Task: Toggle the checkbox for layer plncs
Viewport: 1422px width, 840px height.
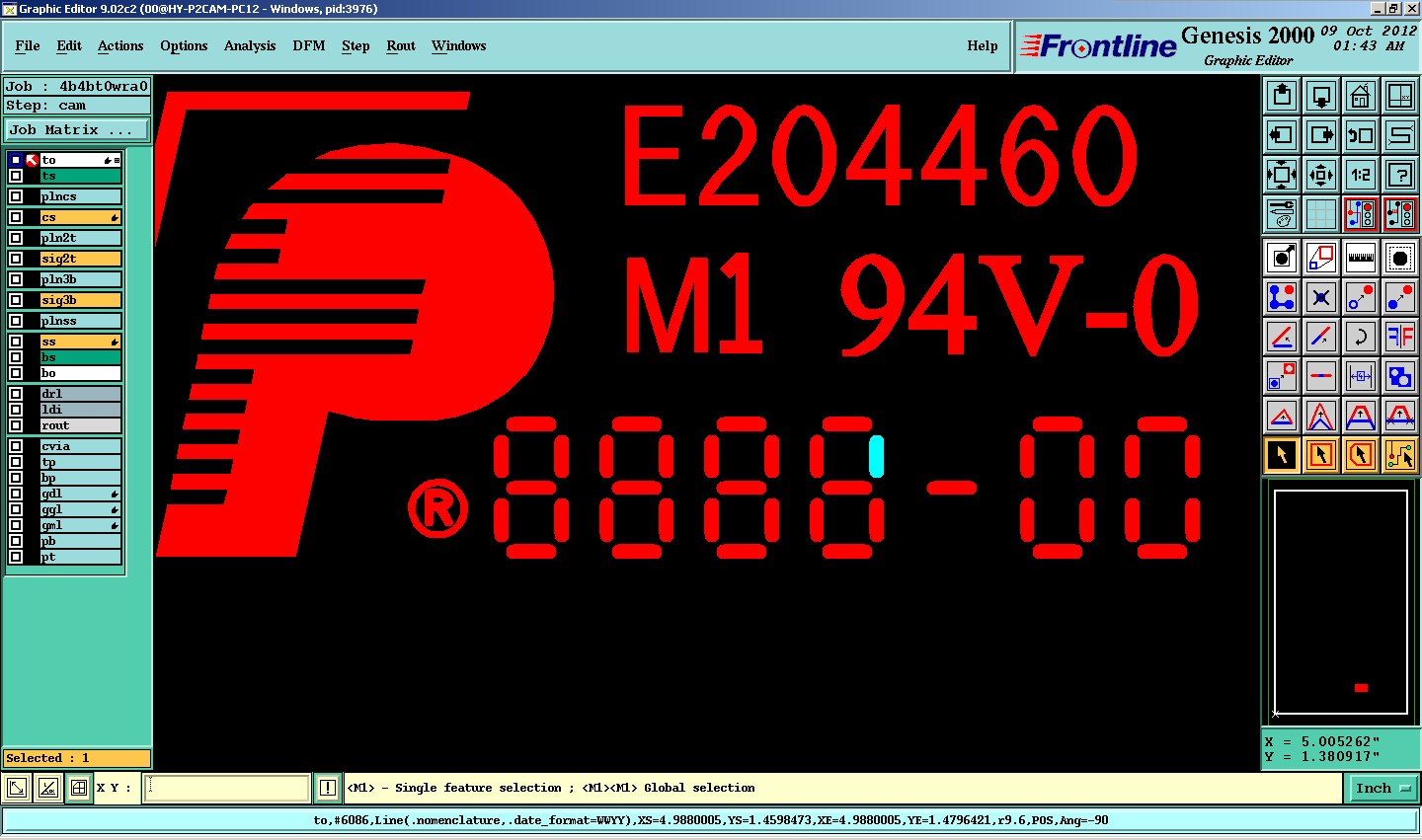Action: click(x=16, y=196)
